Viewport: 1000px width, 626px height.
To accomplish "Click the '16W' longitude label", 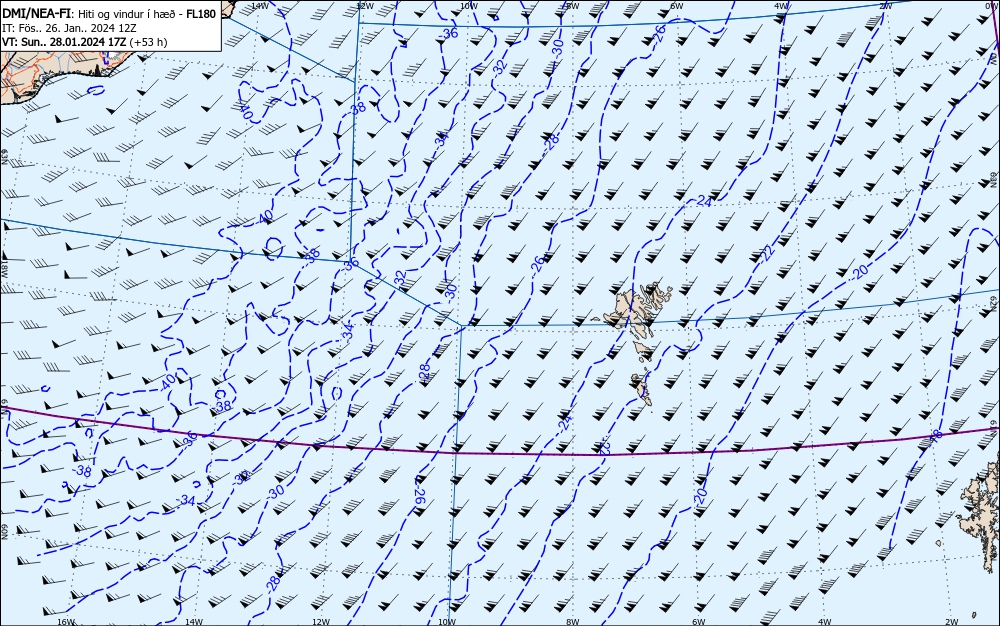I will coord(66,622).
